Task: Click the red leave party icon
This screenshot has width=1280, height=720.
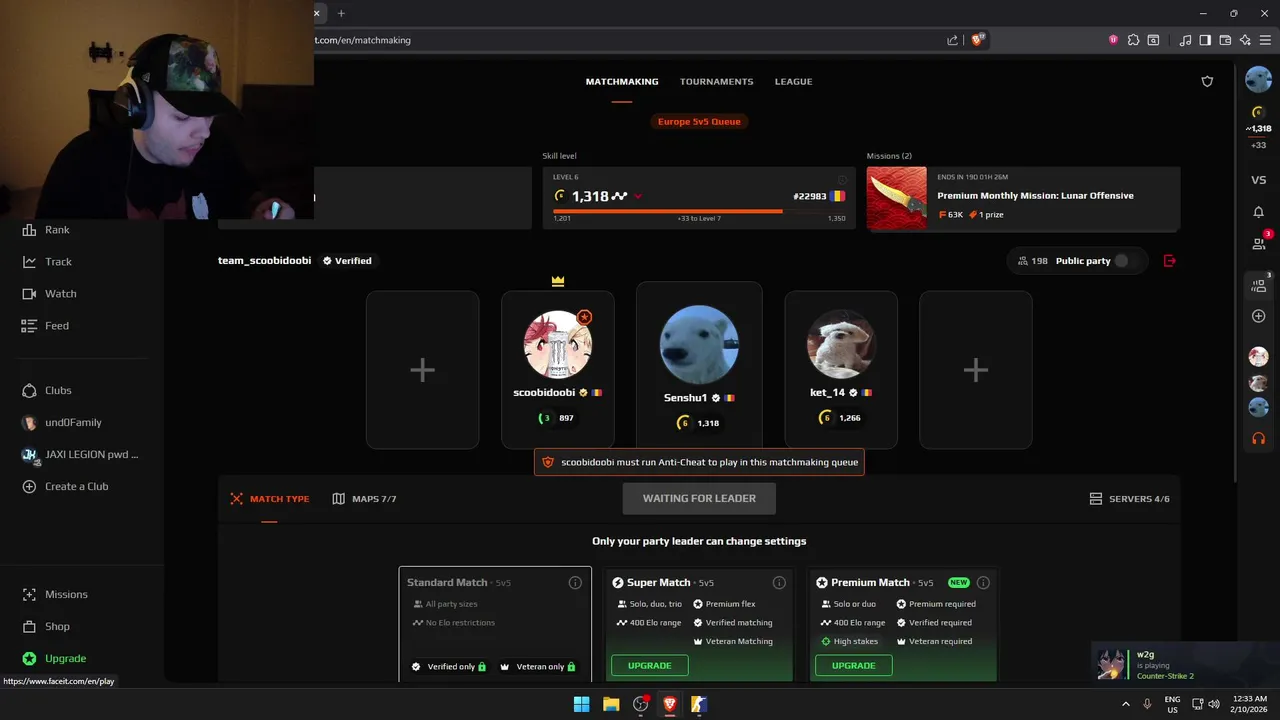Action: (x=1170, y=261)
